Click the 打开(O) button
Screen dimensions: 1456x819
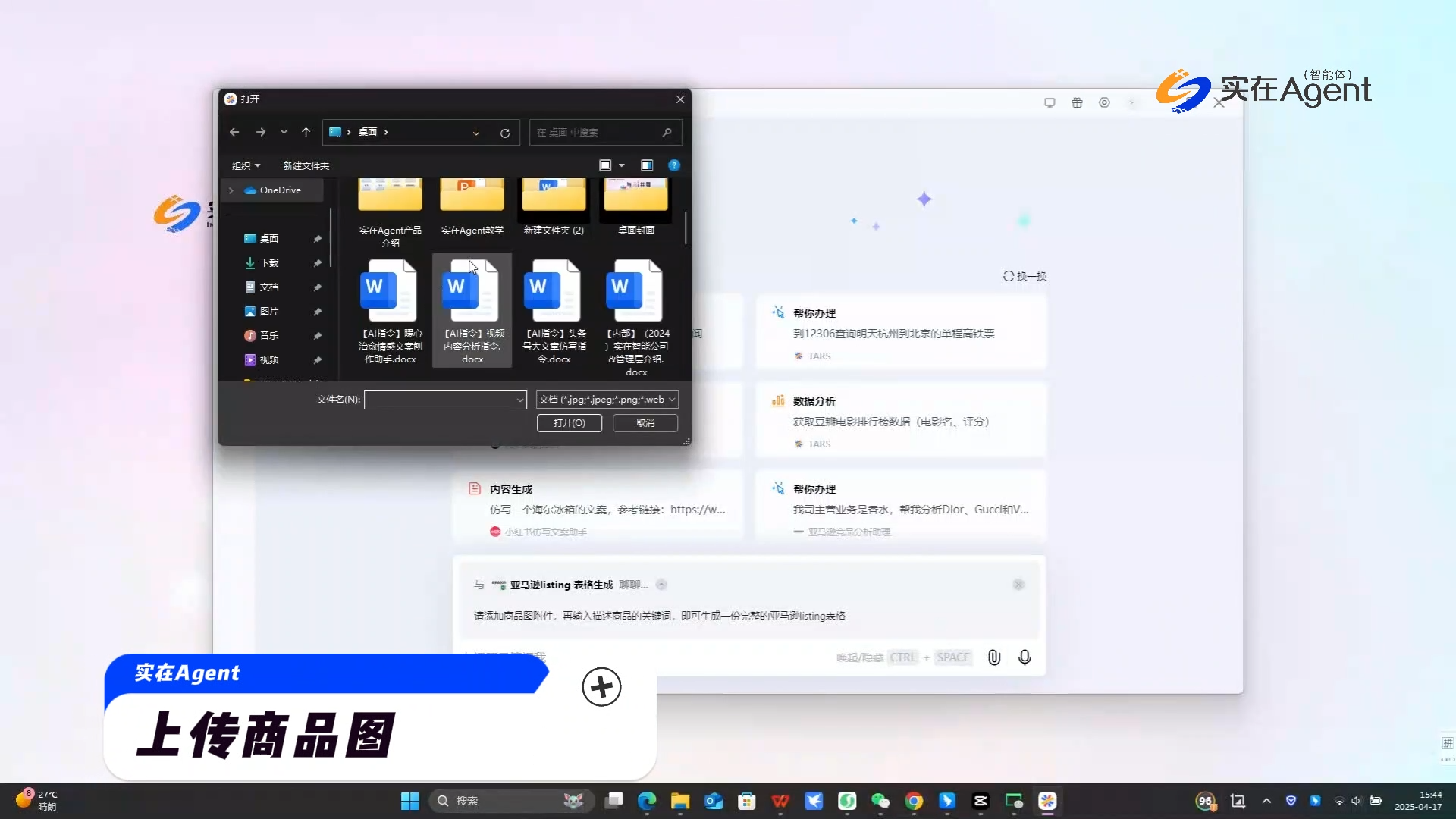tap(569, 423)
